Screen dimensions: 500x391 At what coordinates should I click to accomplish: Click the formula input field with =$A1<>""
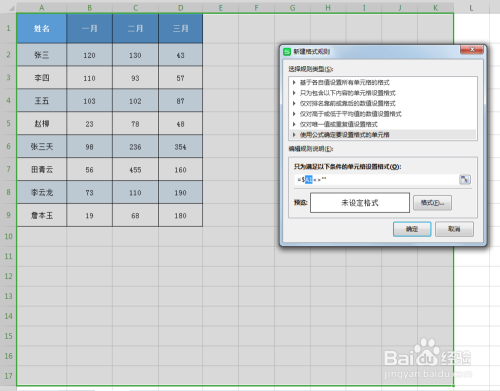377,180
